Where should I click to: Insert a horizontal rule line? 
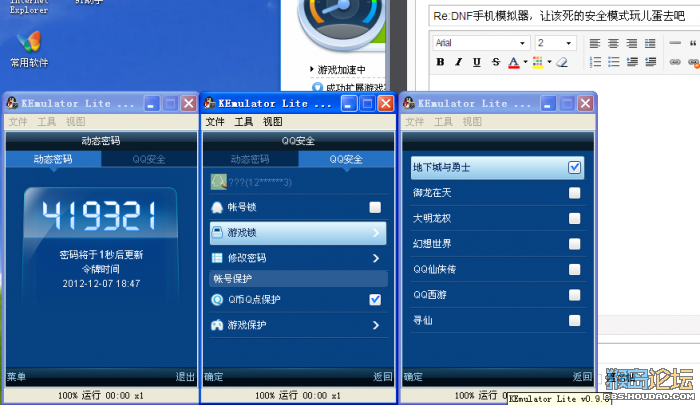tap(675, 43)
